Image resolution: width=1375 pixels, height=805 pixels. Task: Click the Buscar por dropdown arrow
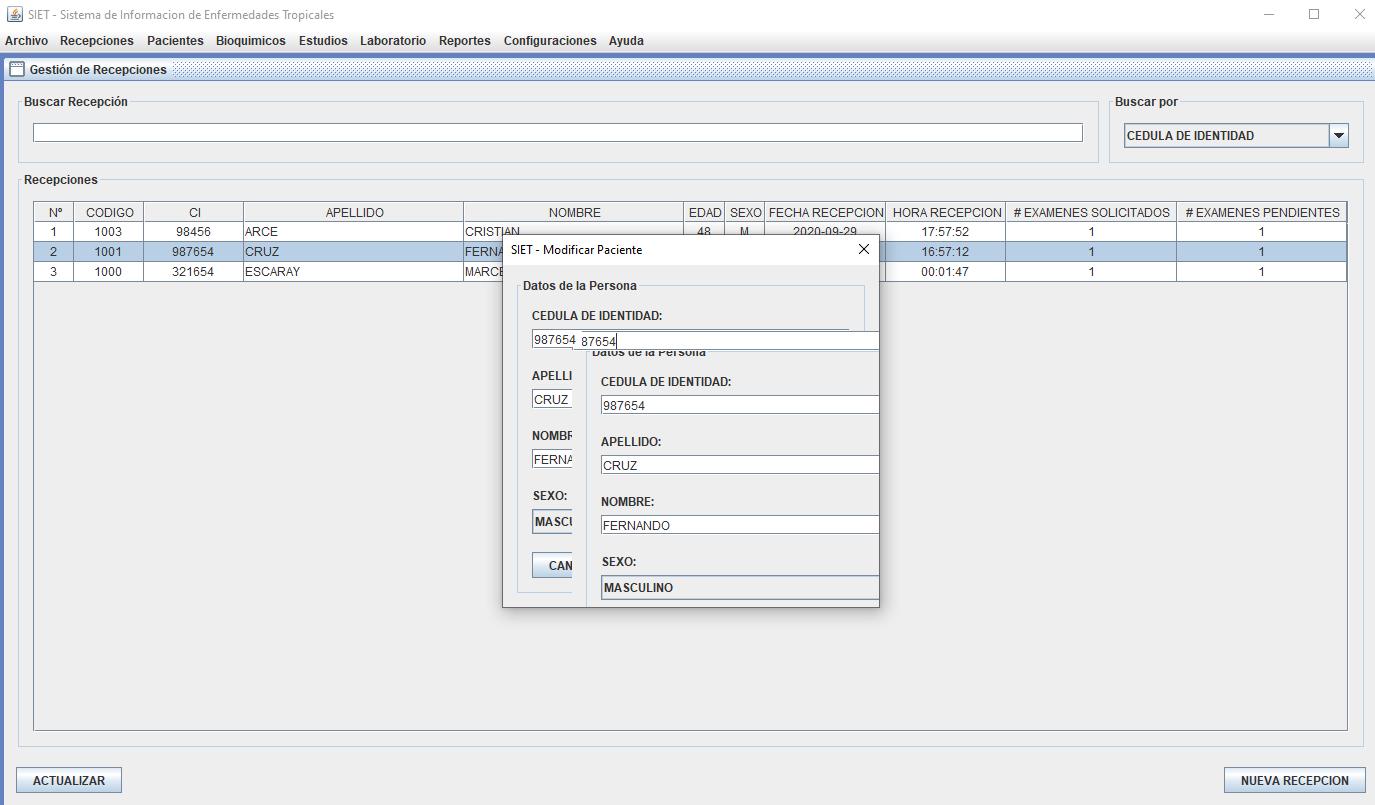tap(1339, 136)
